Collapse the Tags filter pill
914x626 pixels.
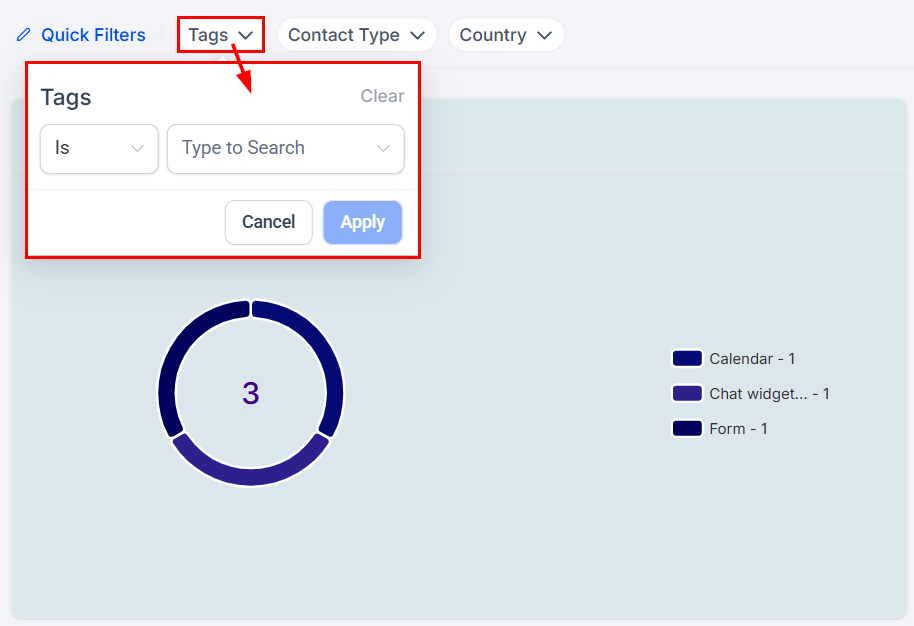pos(220,35)
